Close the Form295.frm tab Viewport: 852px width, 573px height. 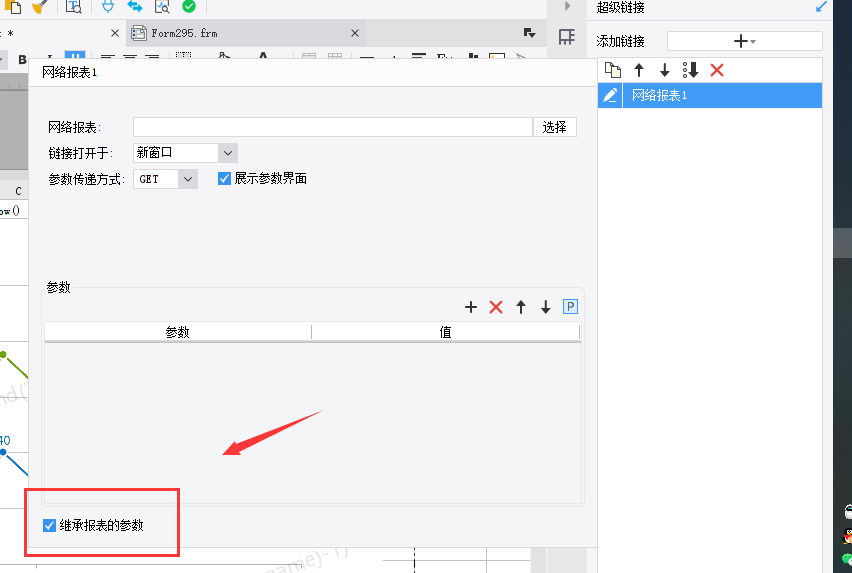coord(355,33)
